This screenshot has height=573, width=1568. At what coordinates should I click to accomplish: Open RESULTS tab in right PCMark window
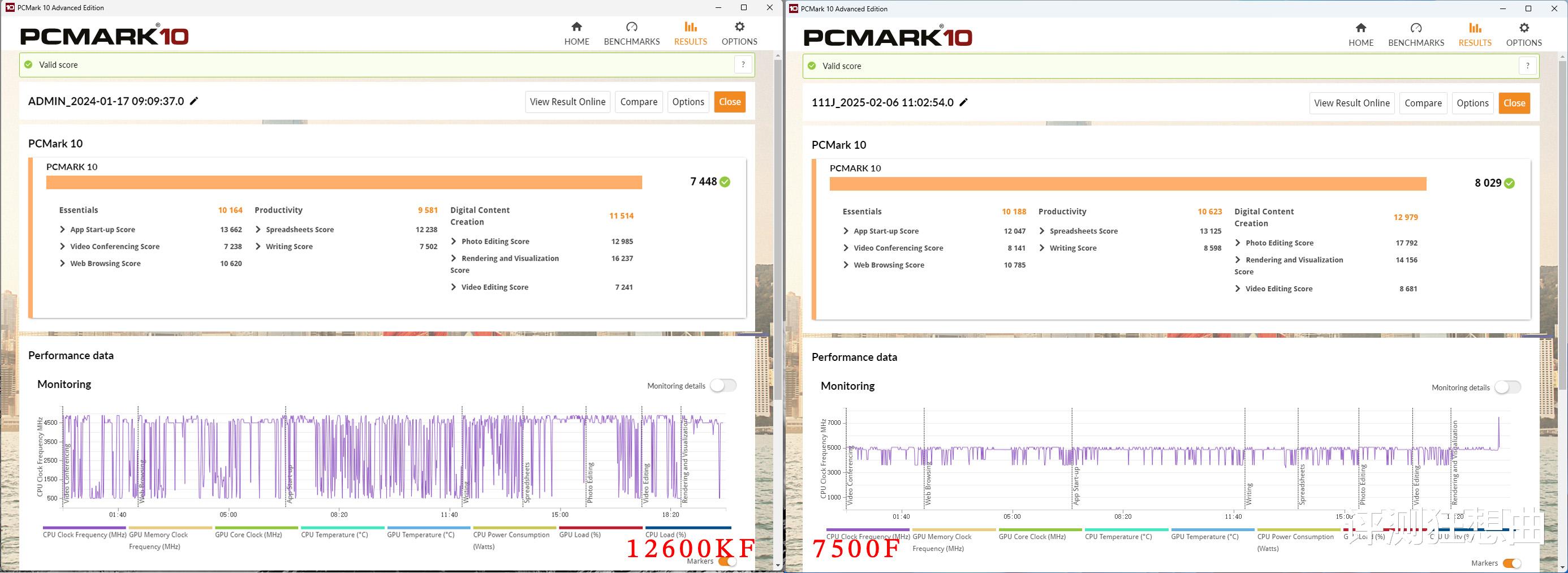pos(1475,35)
